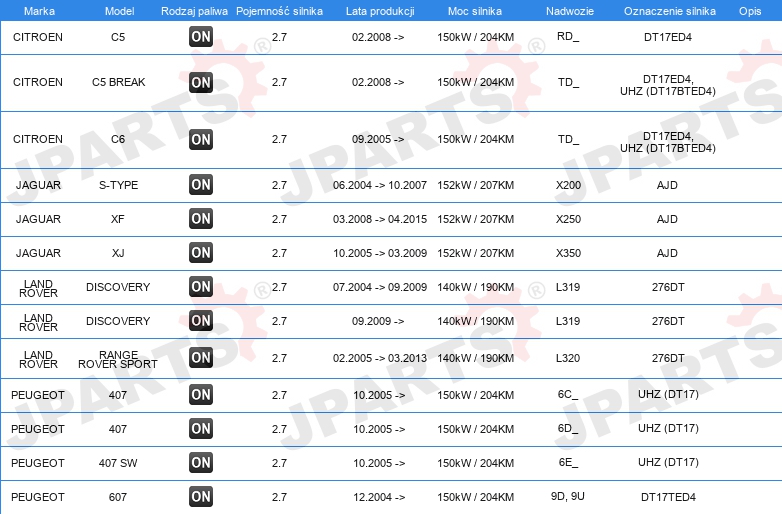Click 152kW / 207KM in XF row
The image size is (782, 514).
pos(475,219)
